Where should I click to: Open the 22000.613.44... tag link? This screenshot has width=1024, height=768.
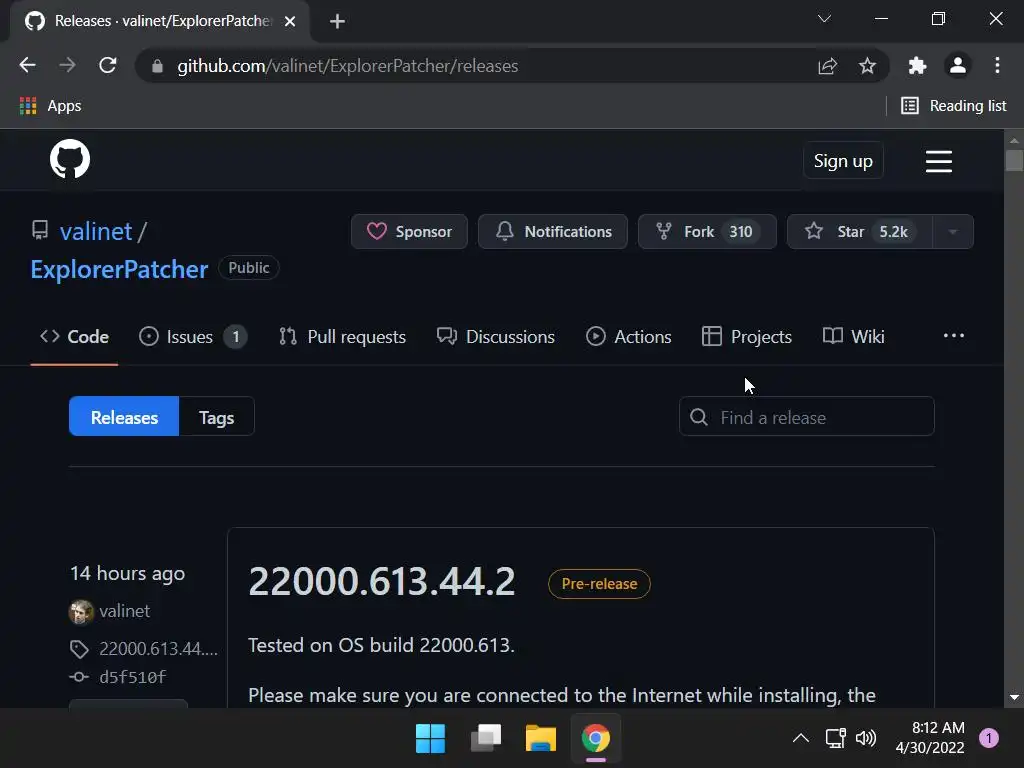tap(158, 648)
